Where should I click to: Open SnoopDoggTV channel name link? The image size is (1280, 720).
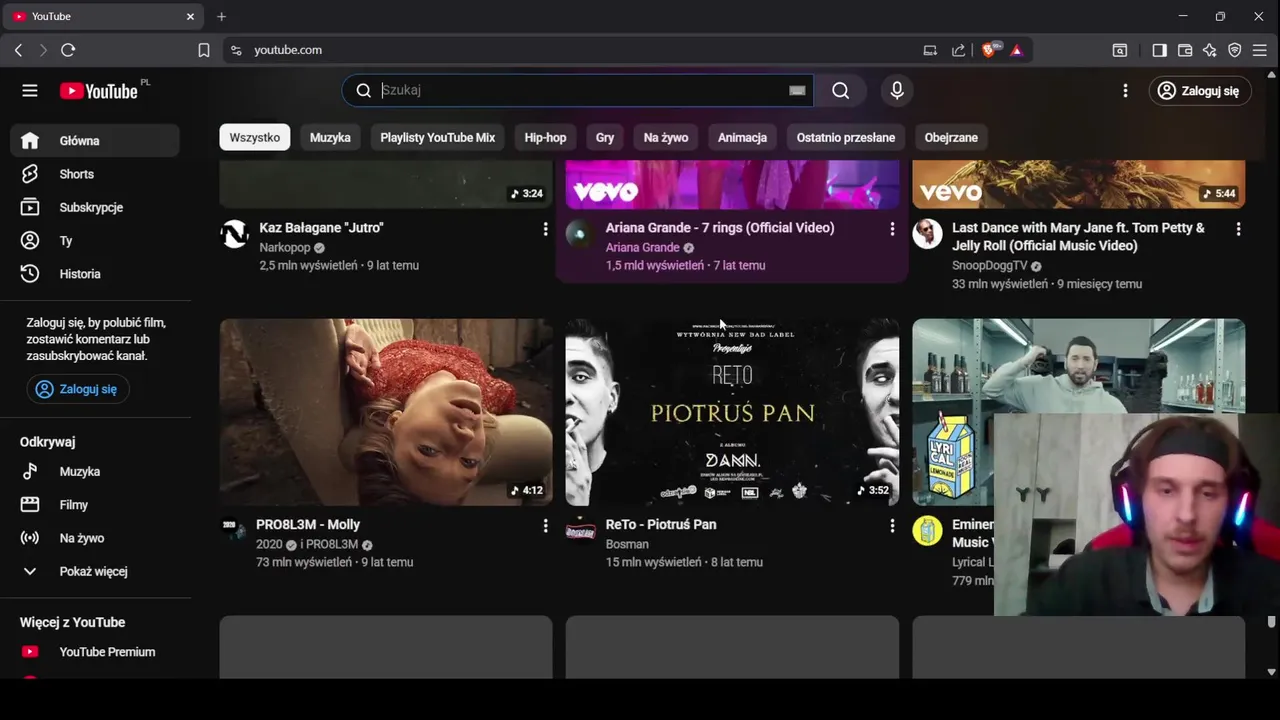point(990,266)
